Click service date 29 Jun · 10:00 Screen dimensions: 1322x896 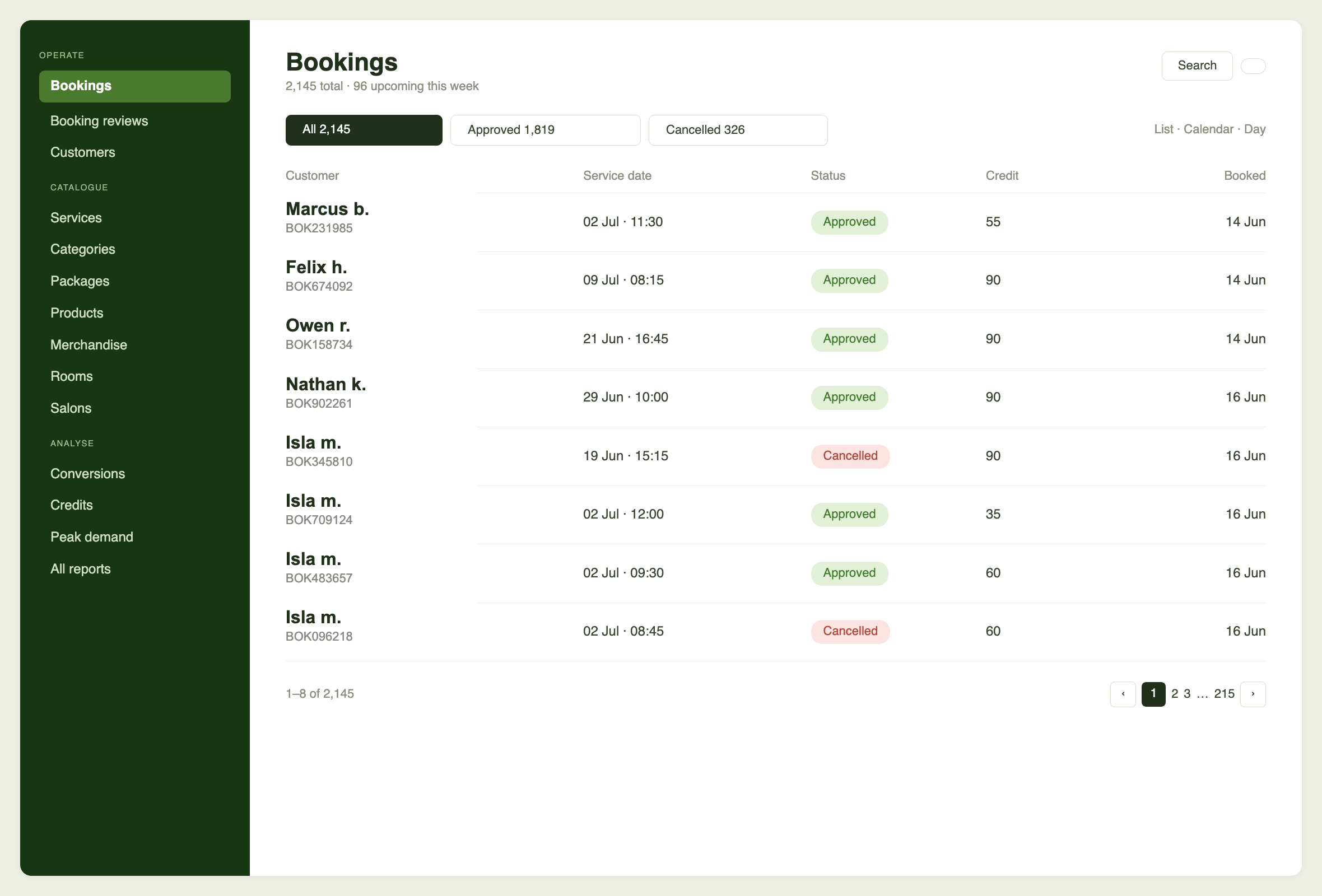626,398
